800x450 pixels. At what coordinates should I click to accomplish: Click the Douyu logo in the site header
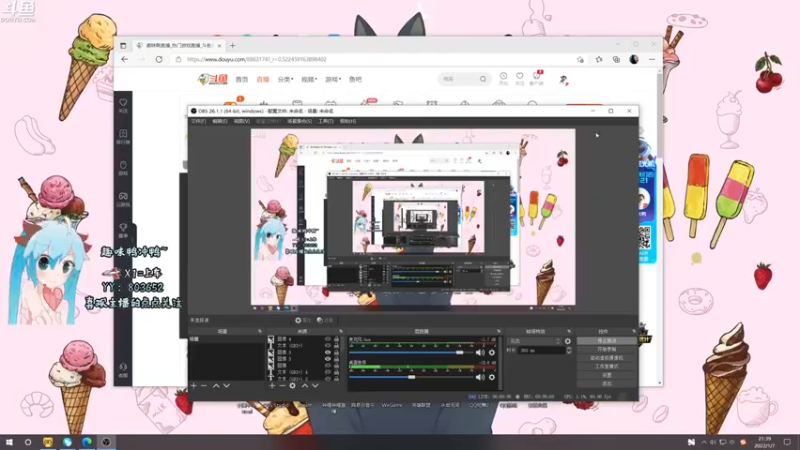coord(213,79)
